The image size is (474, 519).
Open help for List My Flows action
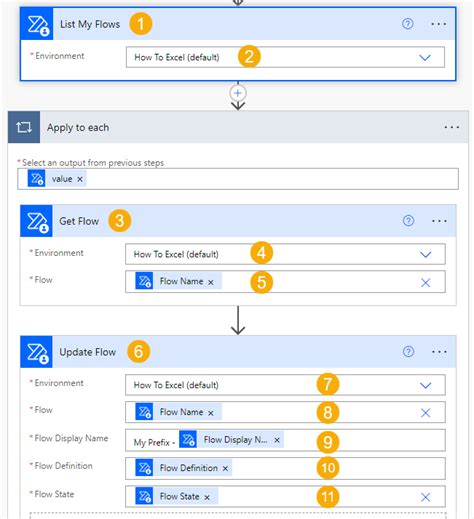click(x=407, y=24)
